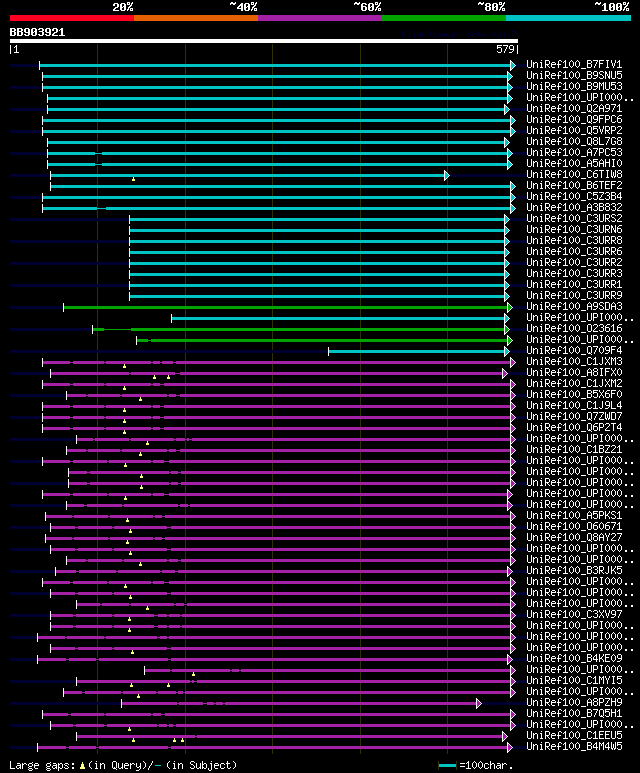The image size is (640, 773).
Task: Click the white query sequence bar
Action: tap(264, 41)
